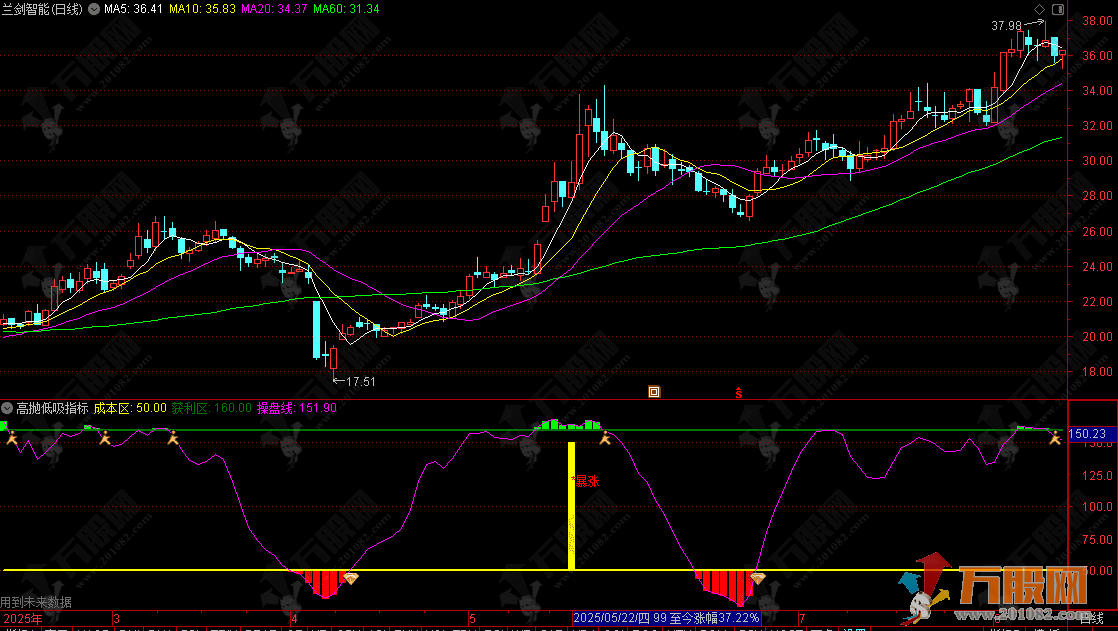Click the leftmost sell-signal figure in the indicator panel
Screen dimensions: 1118x631
(10, 438)
